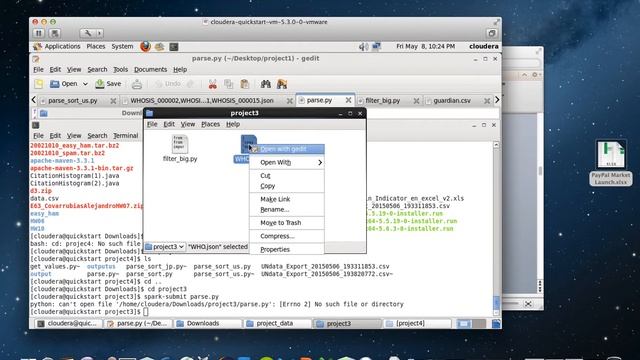Open Properties from context menu
Viewport: 640px width, 360px height.
pos(287,249)
